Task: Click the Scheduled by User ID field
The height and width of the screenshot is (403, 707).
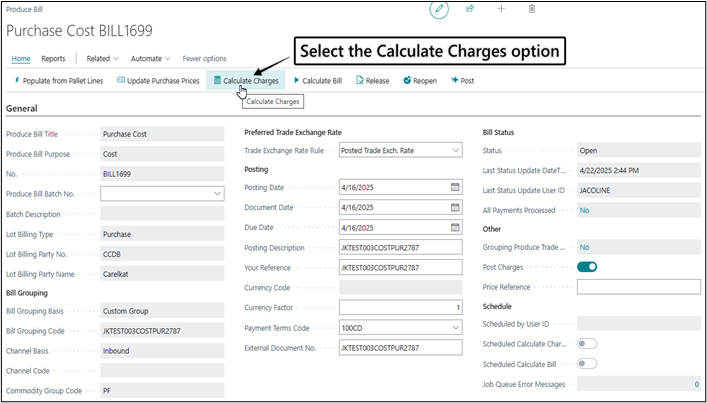Action: pyautogui.click(x=639, y=324)
